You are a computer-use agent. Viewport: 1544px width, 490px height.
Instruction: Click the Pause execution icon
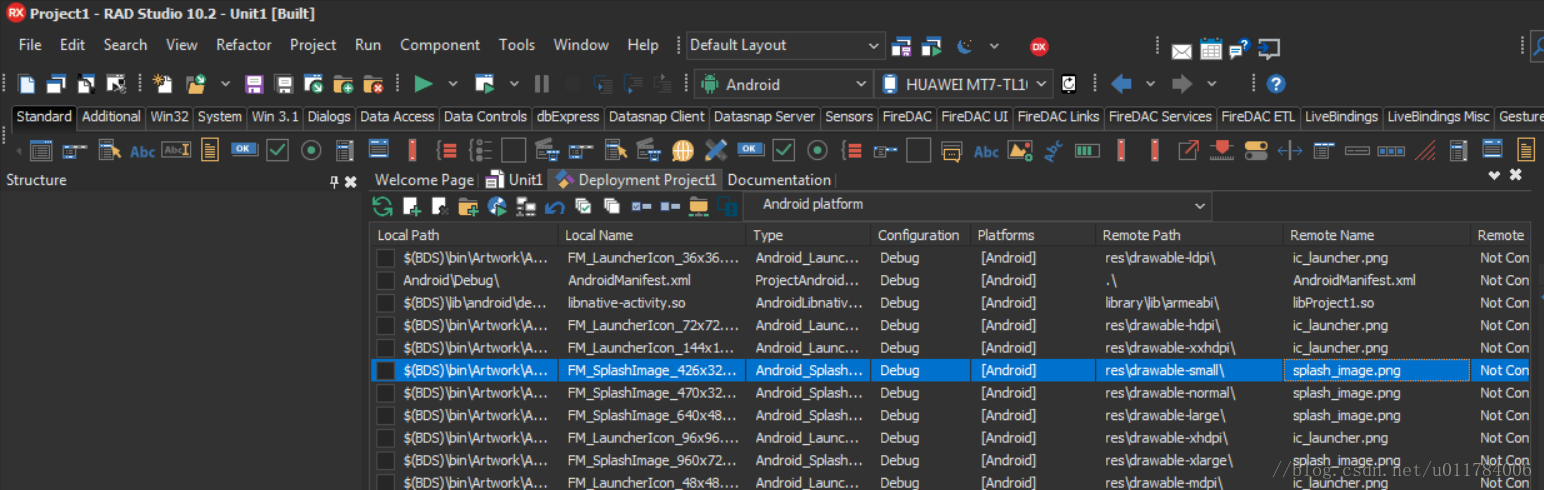click(542, 84)
